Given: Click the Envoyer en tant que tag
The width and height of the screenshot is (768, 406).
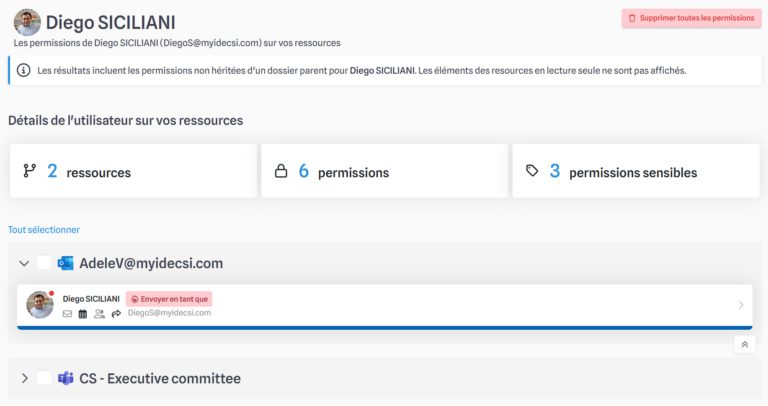Looking at the screenshot, I should click(x=169, y=299).
